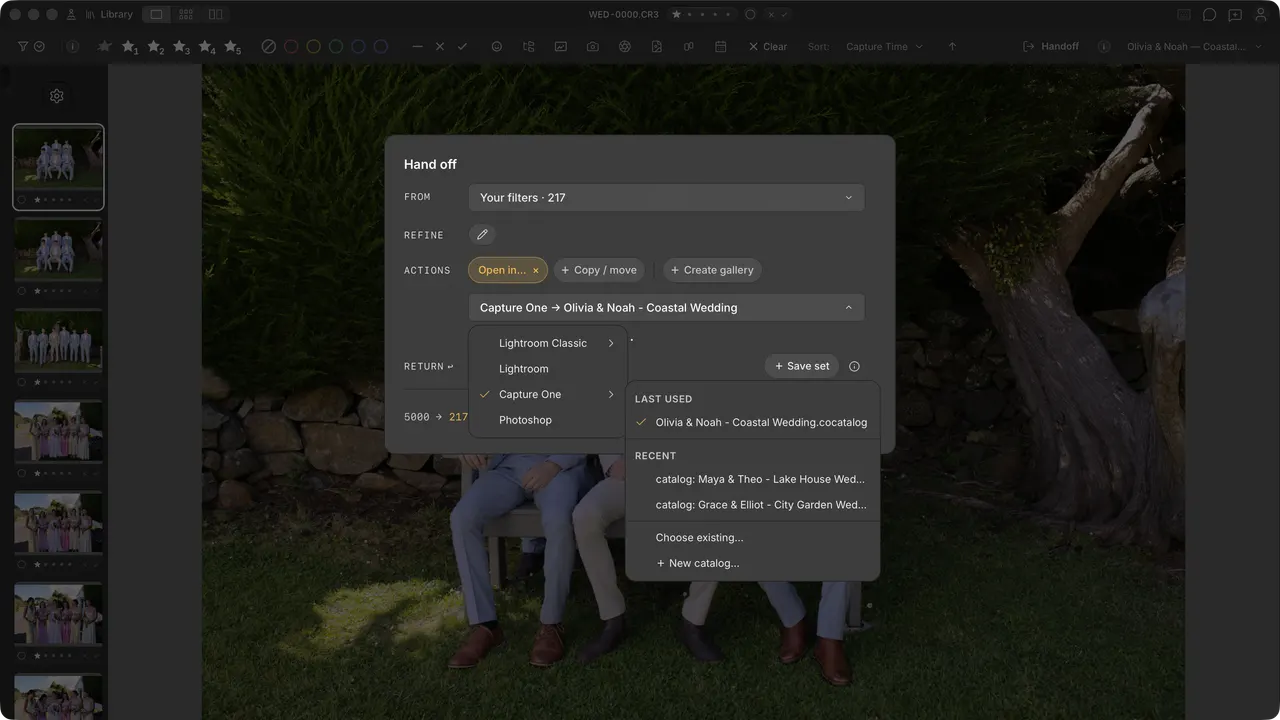Toggle sort direction arrow

click(x=952, y=47)
